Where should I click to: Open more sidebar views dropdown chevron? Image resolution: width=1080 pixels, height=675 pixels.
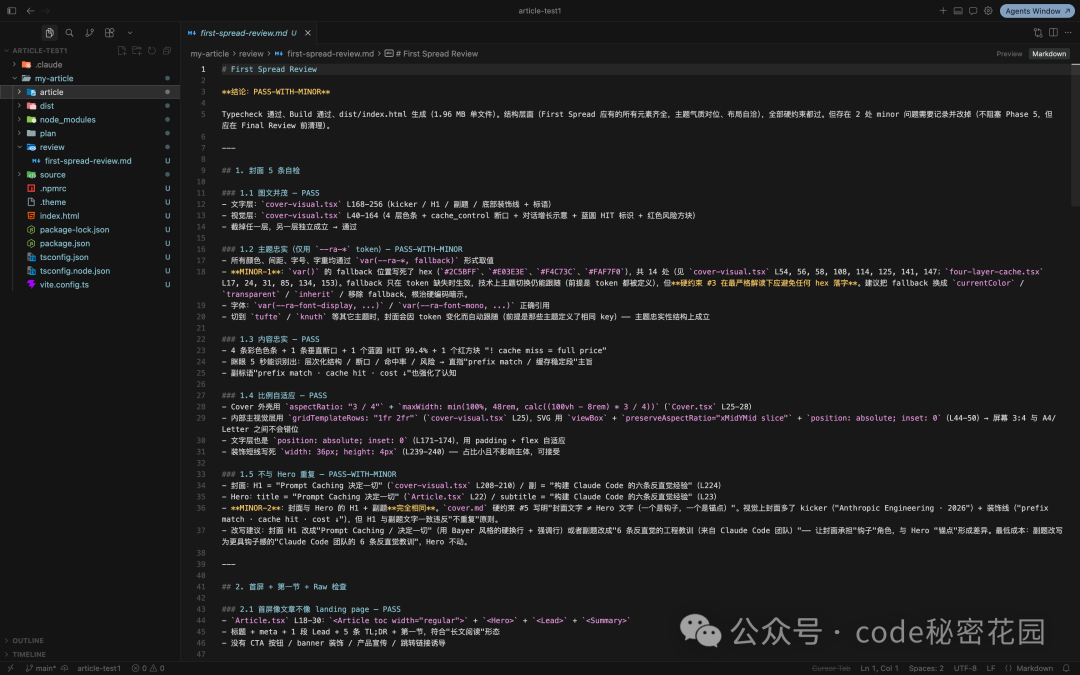129,32
